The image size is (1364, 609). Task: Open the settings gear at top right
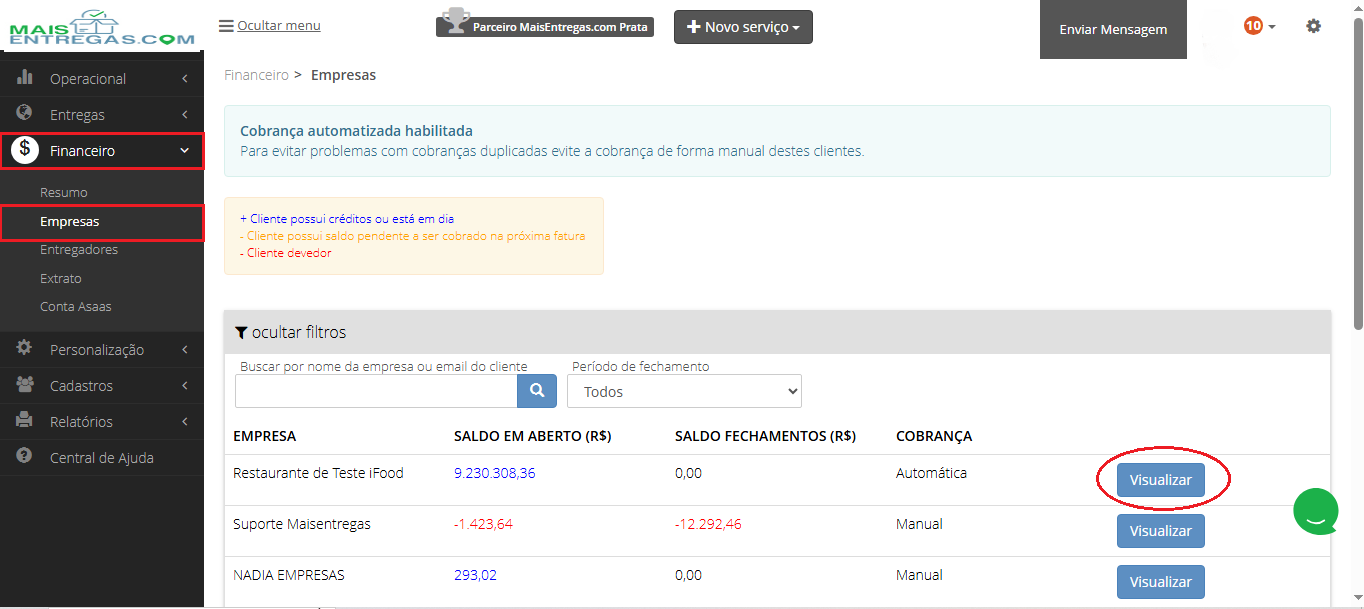(1313, 26)
